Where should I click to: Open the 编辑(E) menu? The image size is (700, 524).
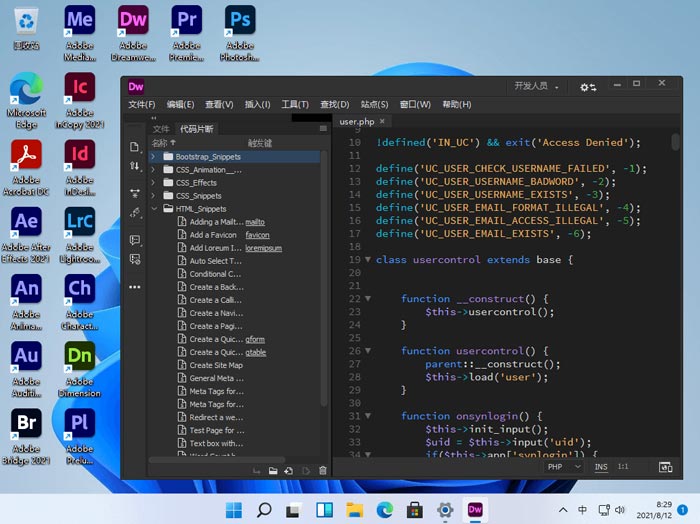[180, 104]
